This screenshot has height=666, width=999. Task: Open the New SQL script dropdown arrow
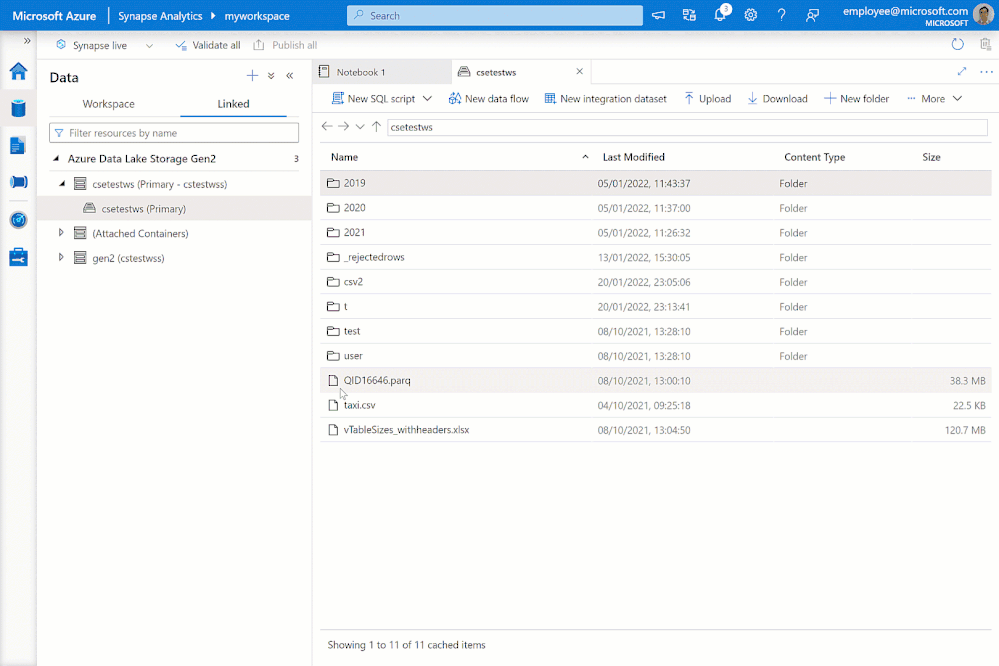[x=428, y=99]
